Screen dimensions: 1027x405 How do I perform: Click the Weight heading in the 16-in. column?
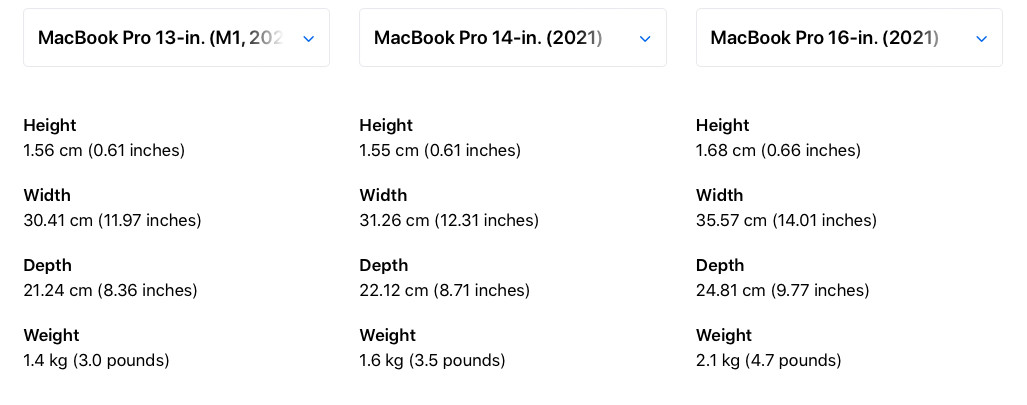coord(724,336)
